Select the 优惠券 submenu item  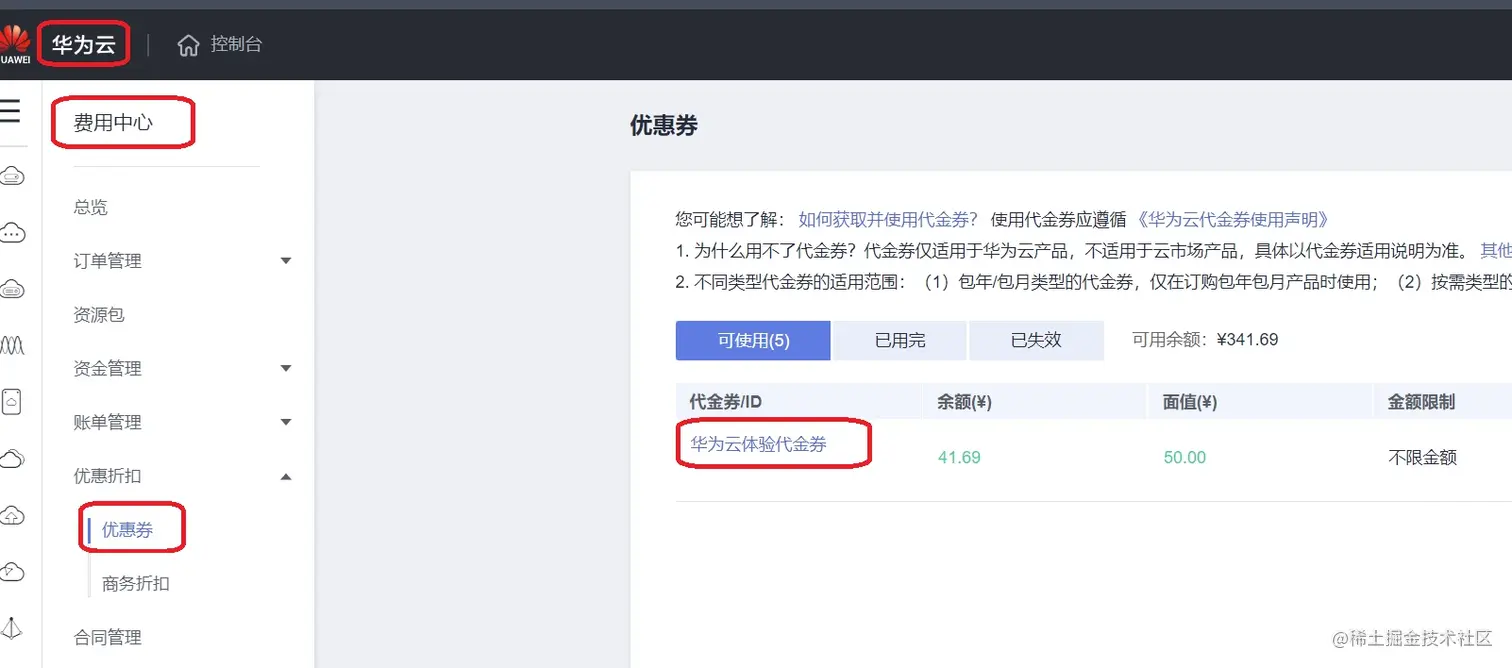127,530
